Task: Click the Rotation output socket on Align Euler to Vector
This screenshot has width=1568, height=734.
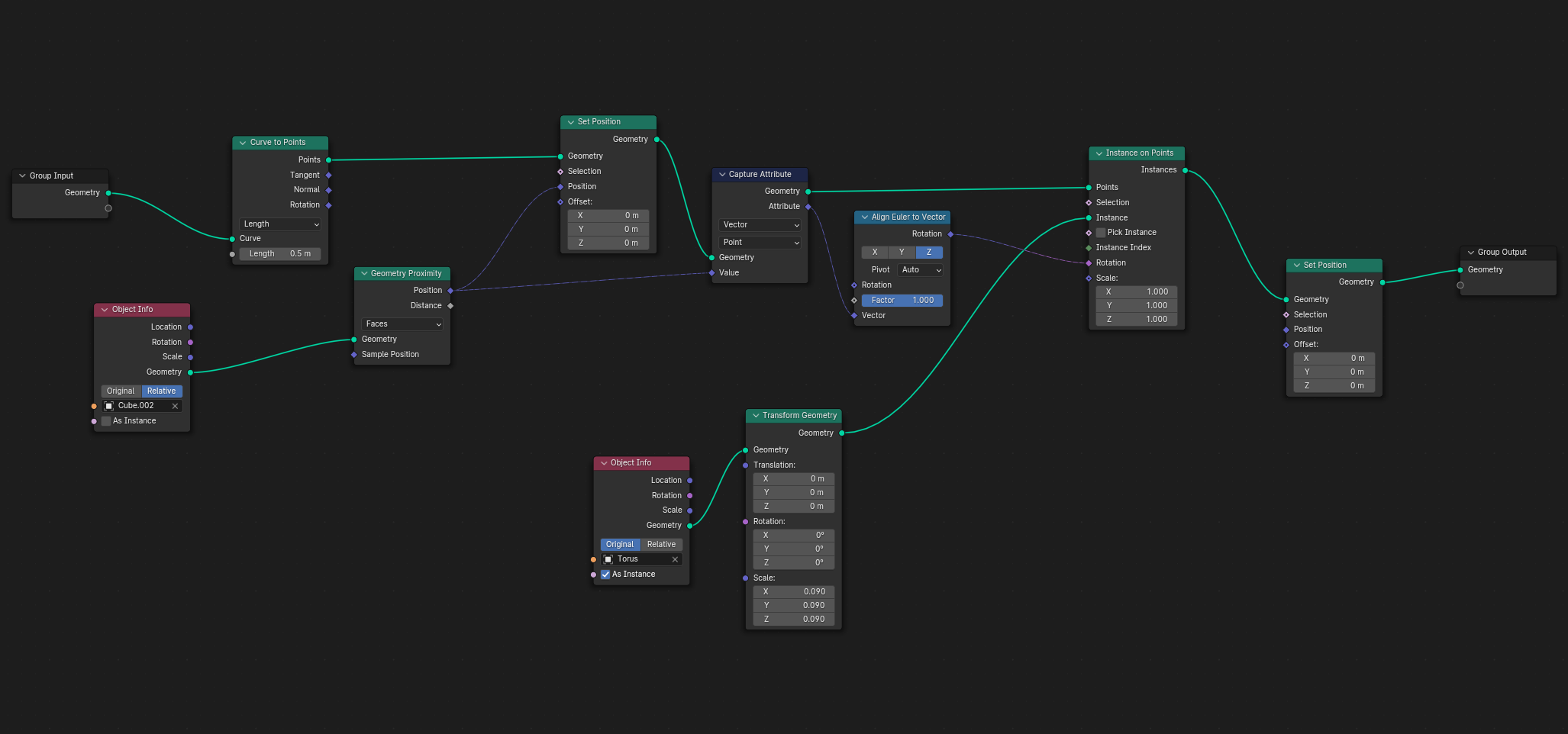Action: click(x=950, y=234)
